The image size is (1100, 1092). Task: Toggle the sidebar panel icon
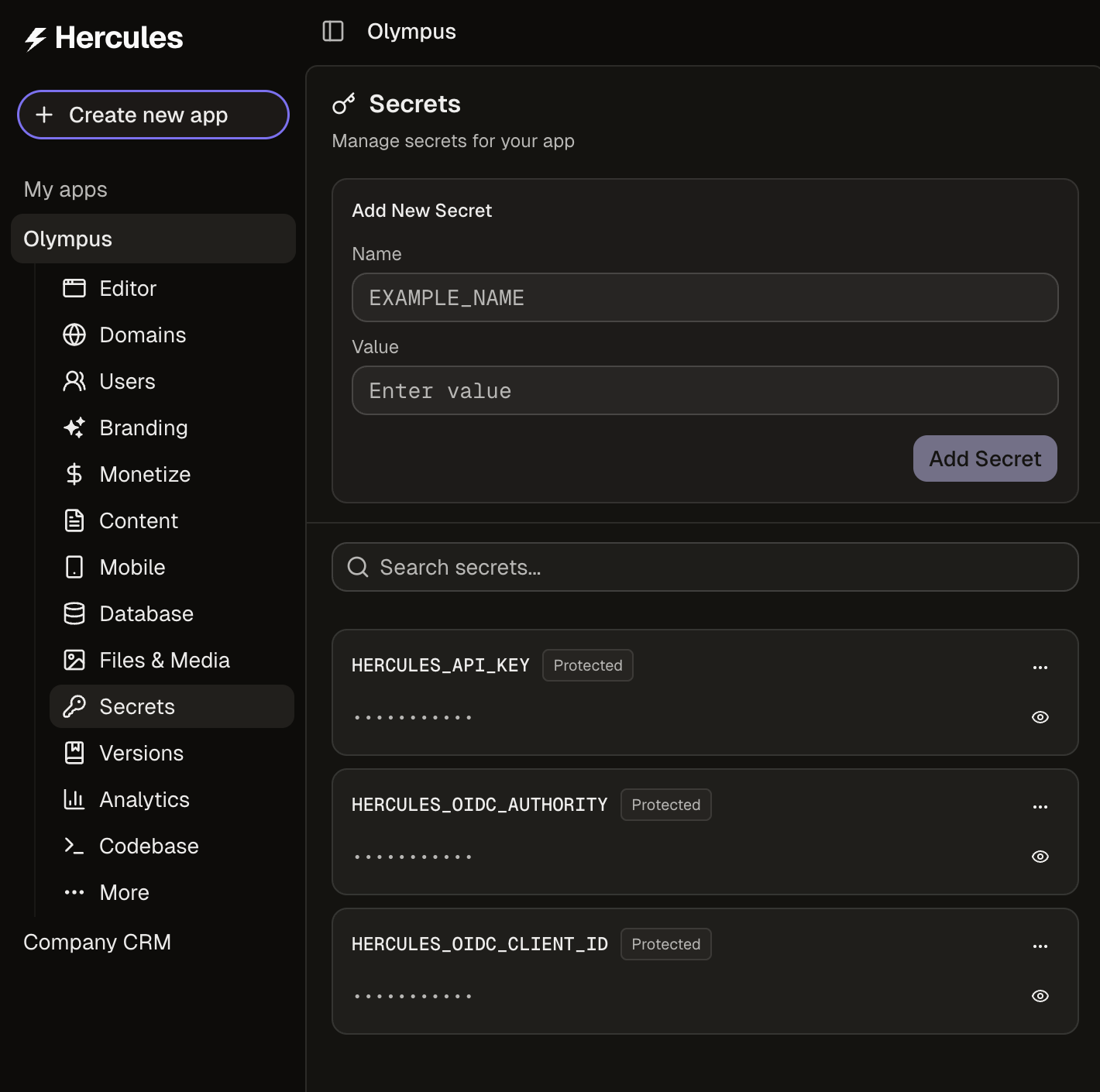point(333,31)
